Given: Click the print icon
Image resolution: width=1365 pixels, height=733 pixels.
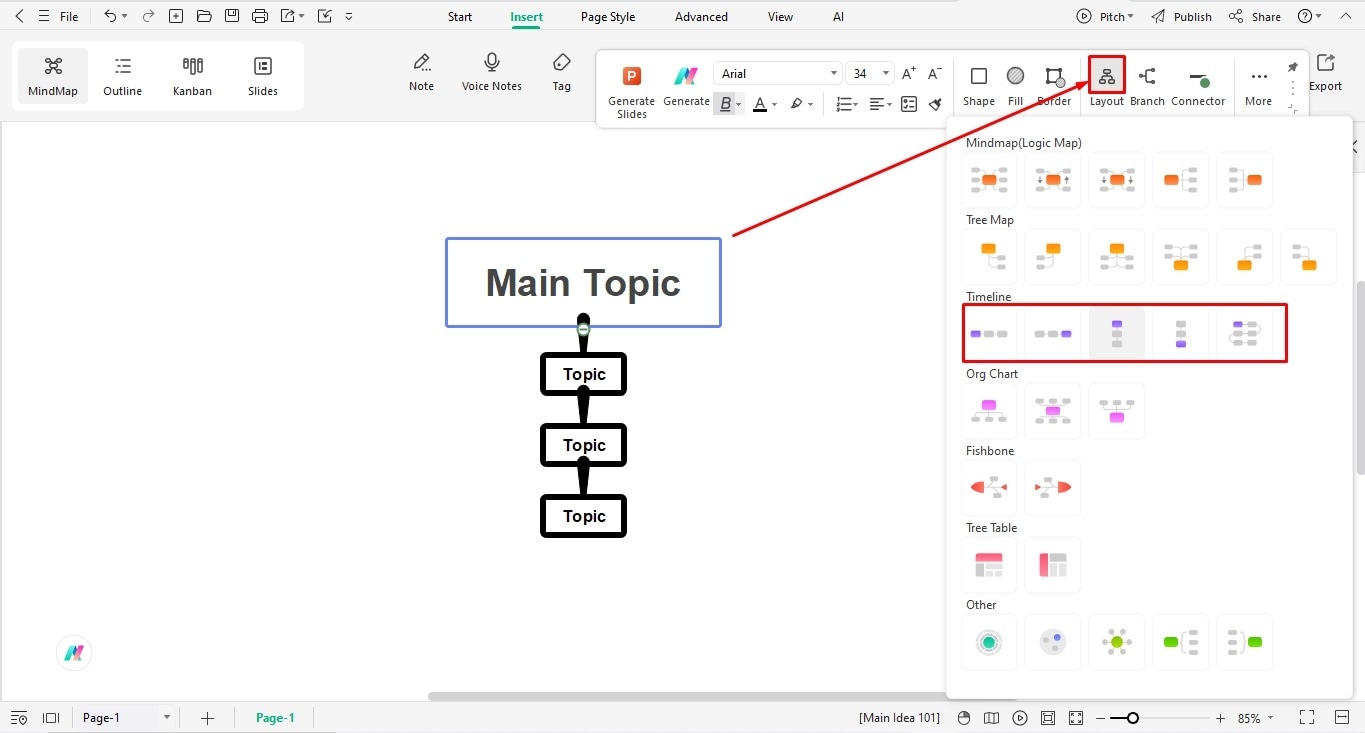Looking at the screenshot, I should tap(260, 16).
